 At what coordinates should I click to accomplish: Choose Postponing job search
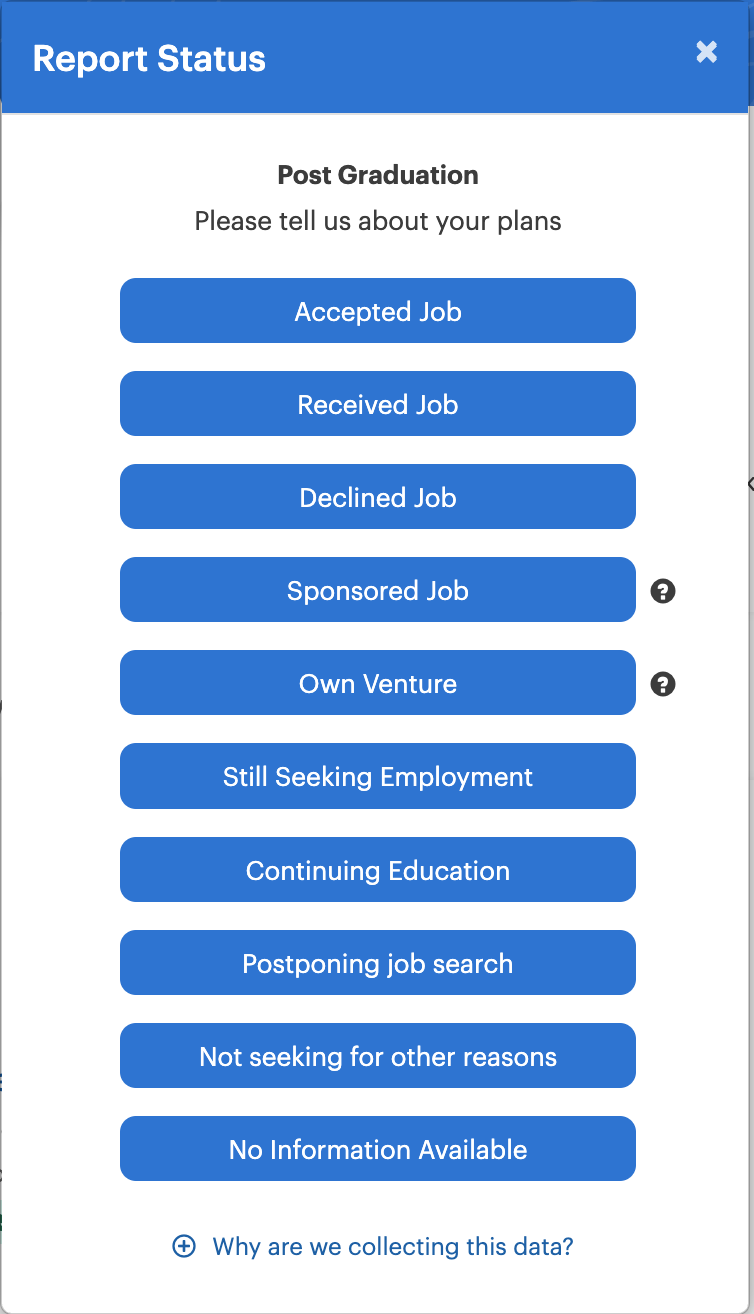pos(378,963)
